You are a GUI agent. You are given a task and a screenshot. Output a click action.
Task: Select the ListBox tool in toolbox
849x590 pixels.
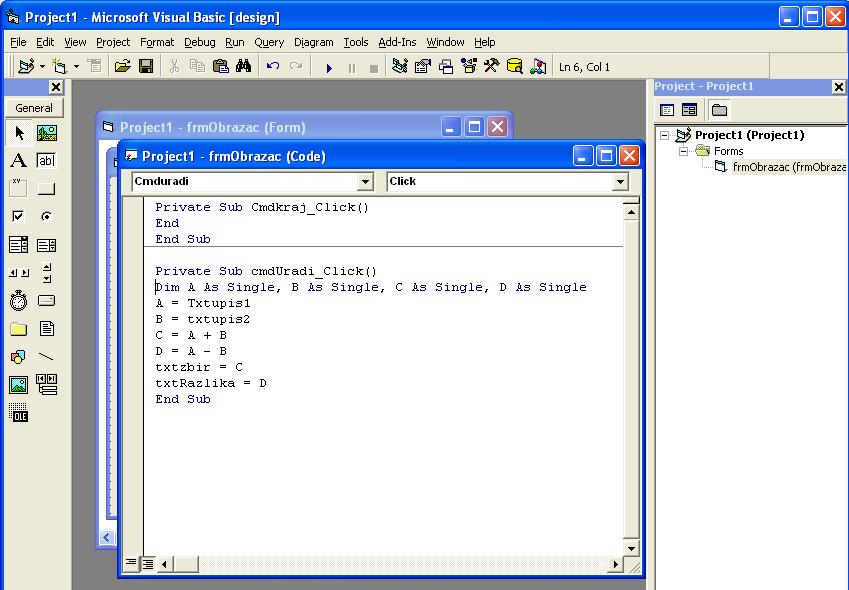click(47, 245)
